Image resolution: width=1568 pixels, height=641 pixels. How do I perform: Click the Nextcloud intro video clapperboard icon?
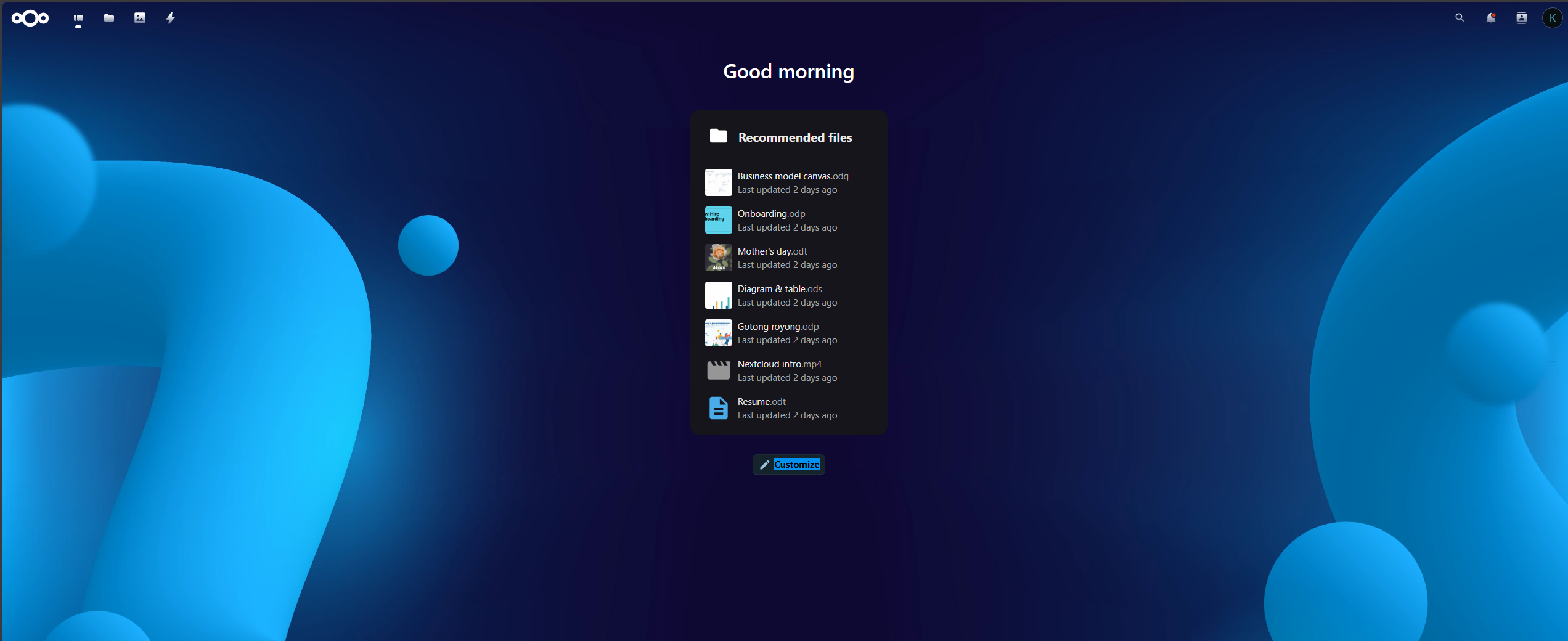[x=719, y=370]
